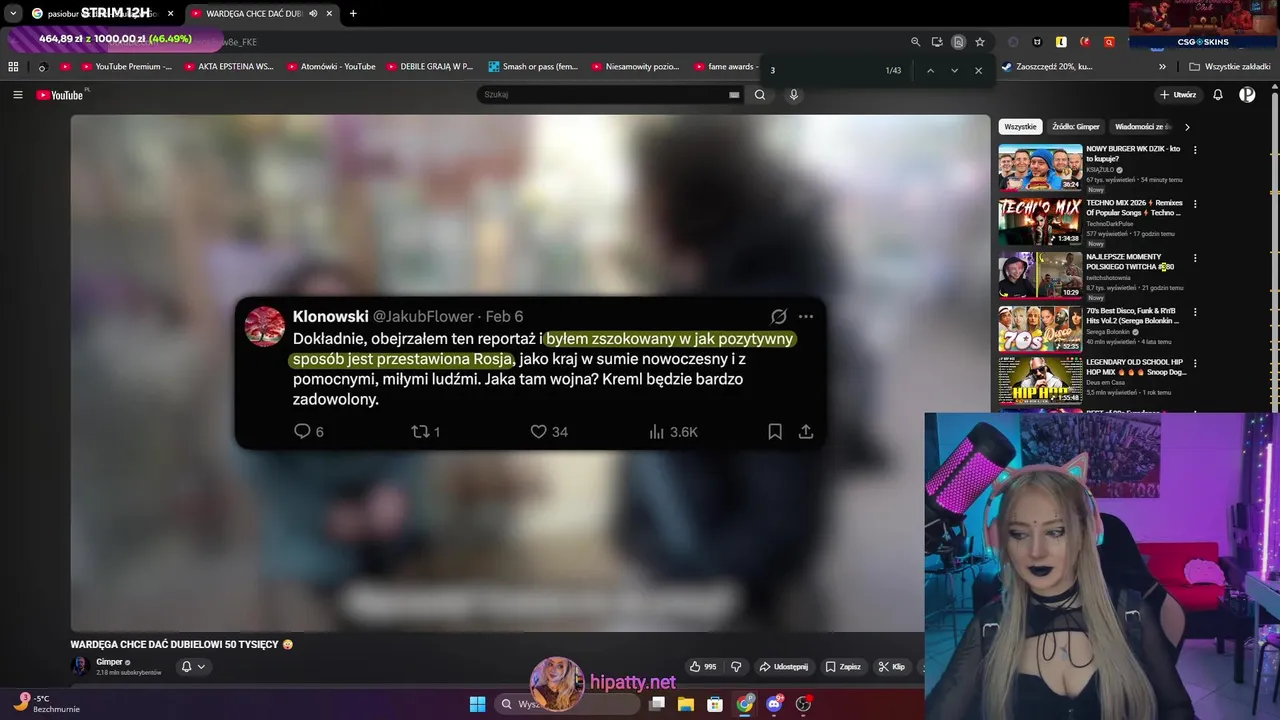
Task: Open TECHNO MIX 2026 video thumbnail
Action: (x=1040, y=221)
